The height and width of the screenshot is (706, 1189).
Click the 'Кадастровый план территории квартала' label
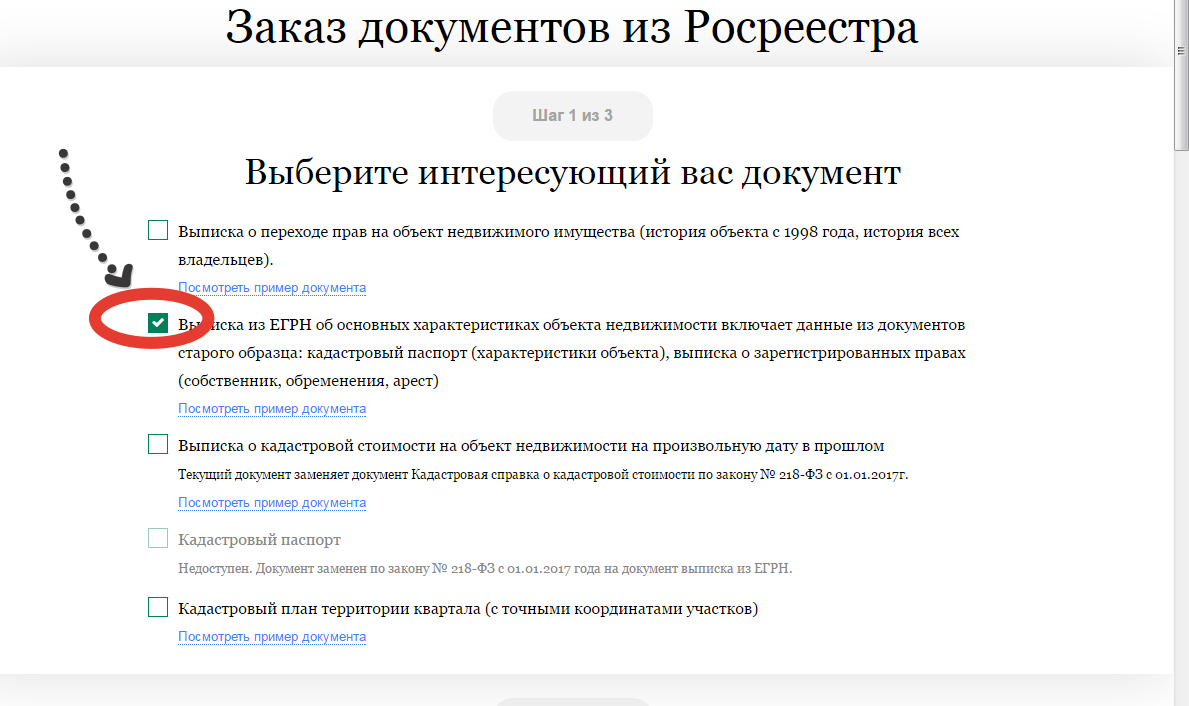pyautogui.click(x=468, y=609)
